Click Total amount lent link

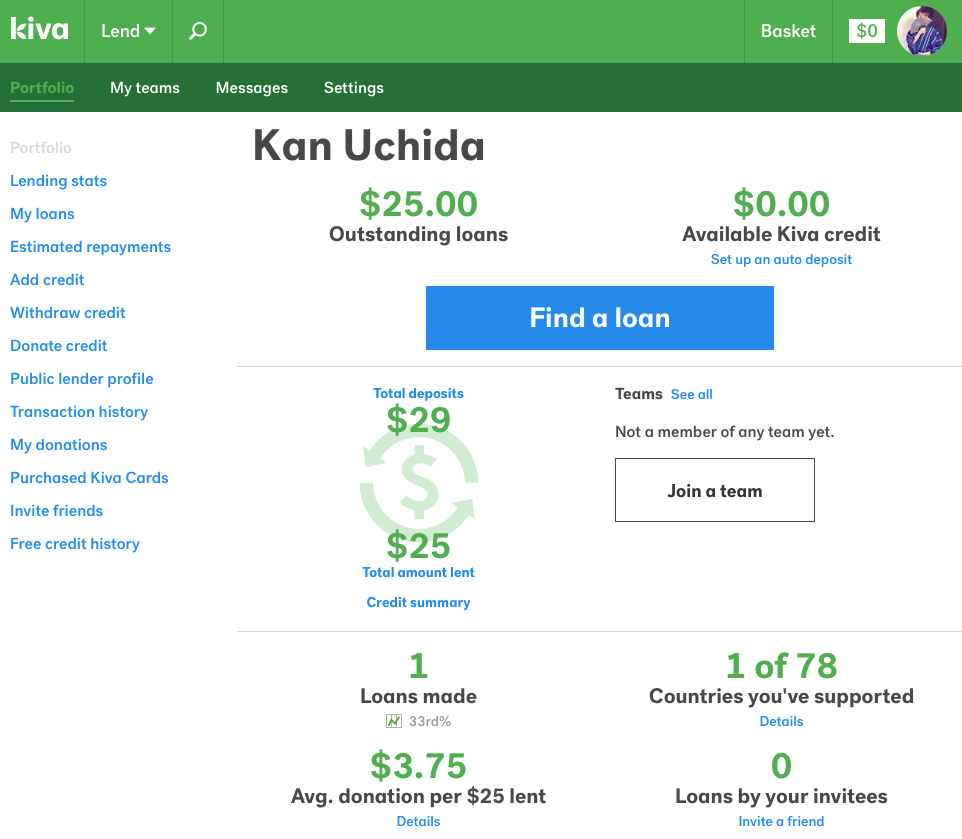(418, 572)
